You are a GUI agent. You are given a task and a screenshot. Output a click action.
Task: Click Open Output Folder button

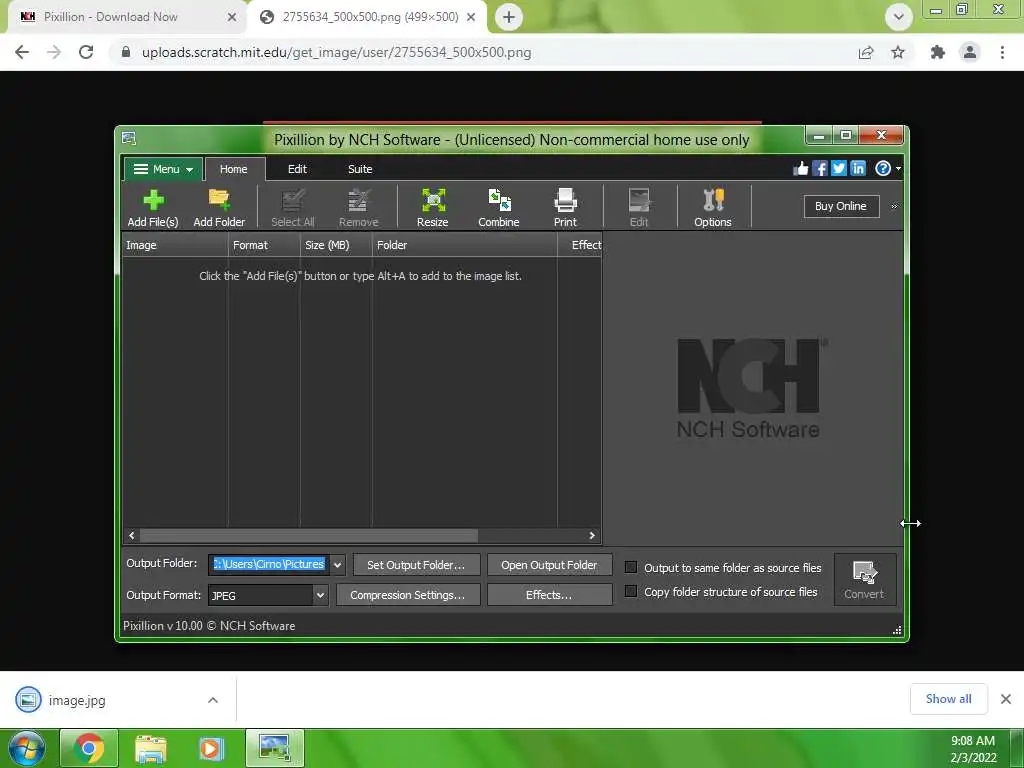coord(549,565)
